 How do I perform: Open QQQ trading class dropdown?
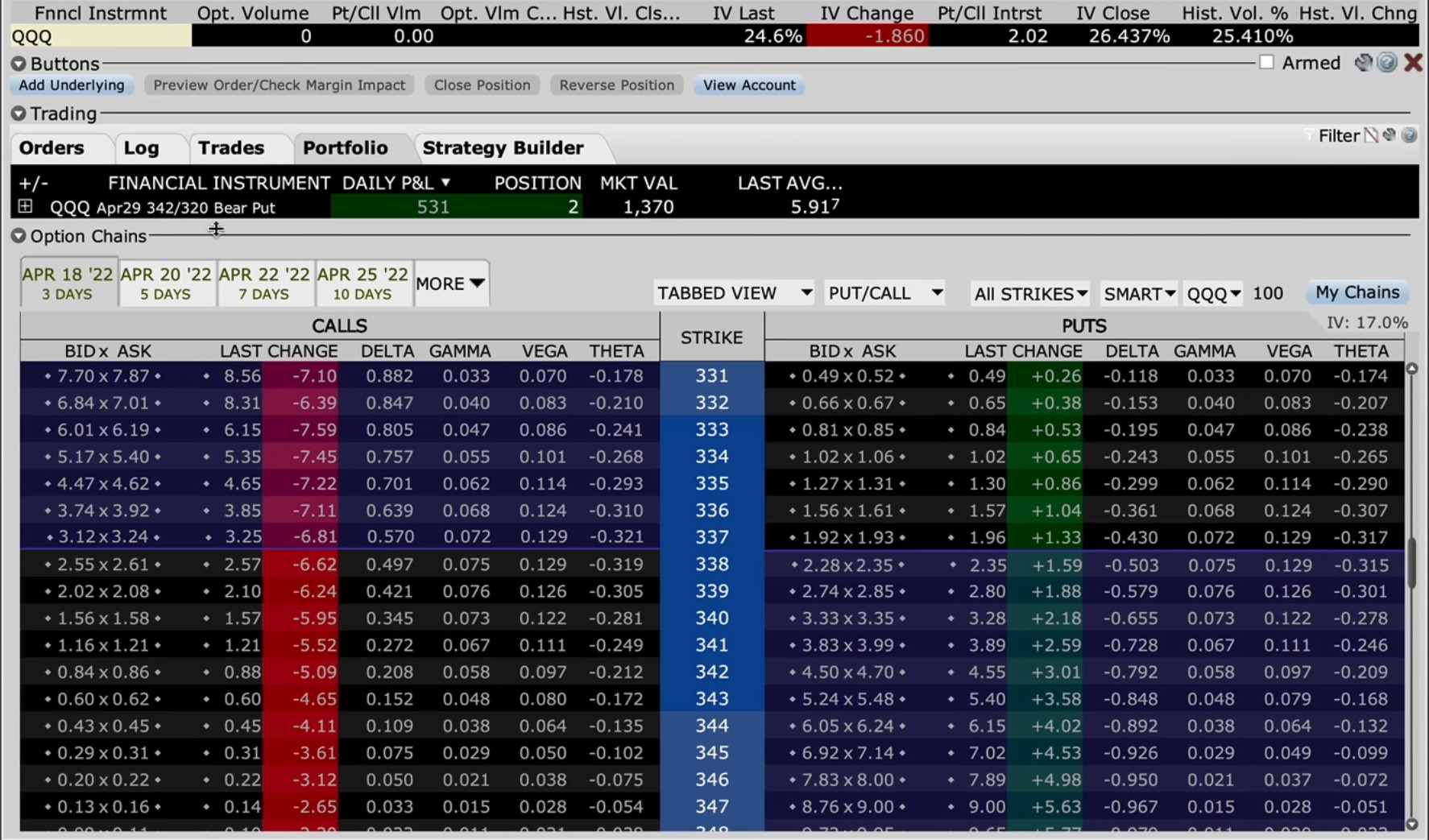(1213, 294)
